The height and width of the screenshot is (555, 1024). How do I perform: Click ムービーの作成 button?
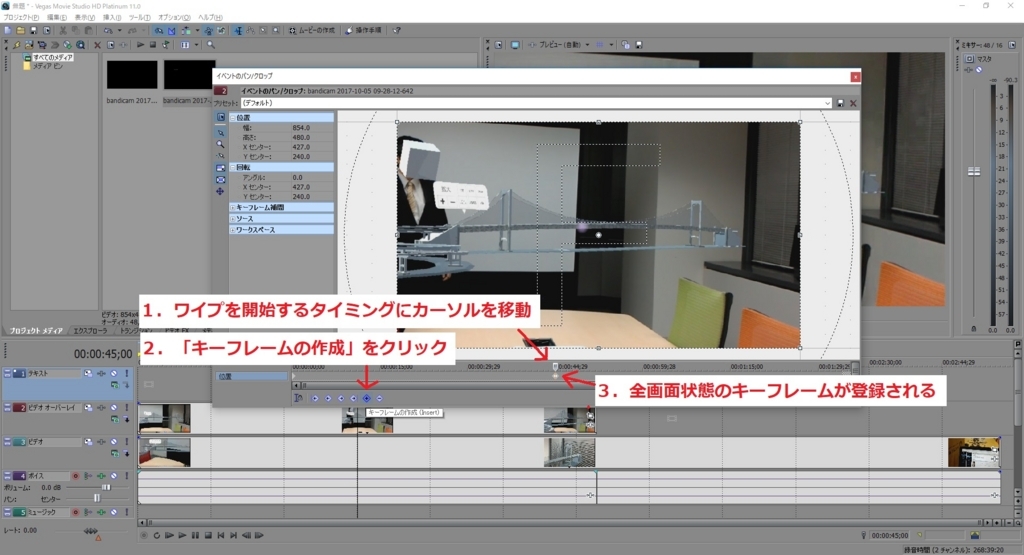(312, 30)
